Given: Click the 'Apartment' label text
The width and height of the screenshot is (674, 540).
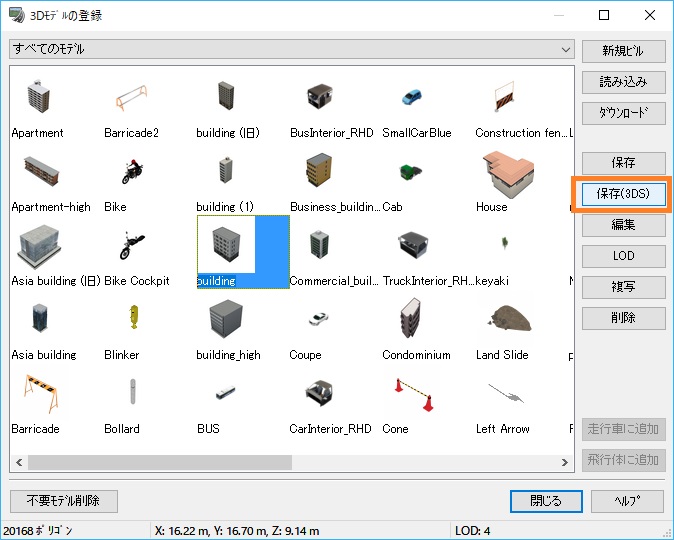Looking at the screenshot, I should (x=37, y=133).
